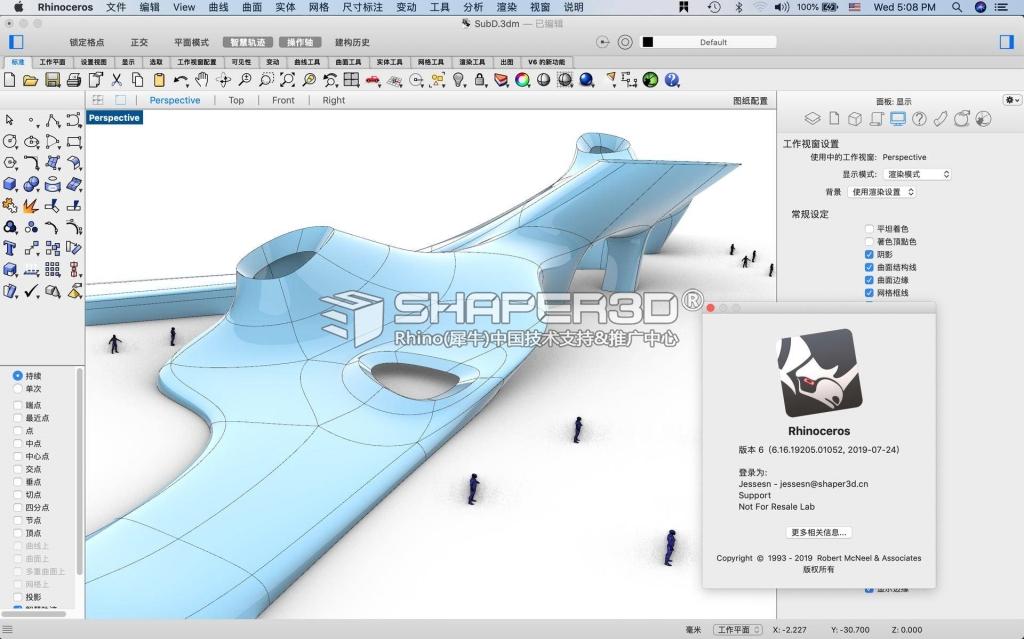Screen dimensions: 1024x639
Task: Enable the 中心点 osnap checkbox
Action: (18, 456)
